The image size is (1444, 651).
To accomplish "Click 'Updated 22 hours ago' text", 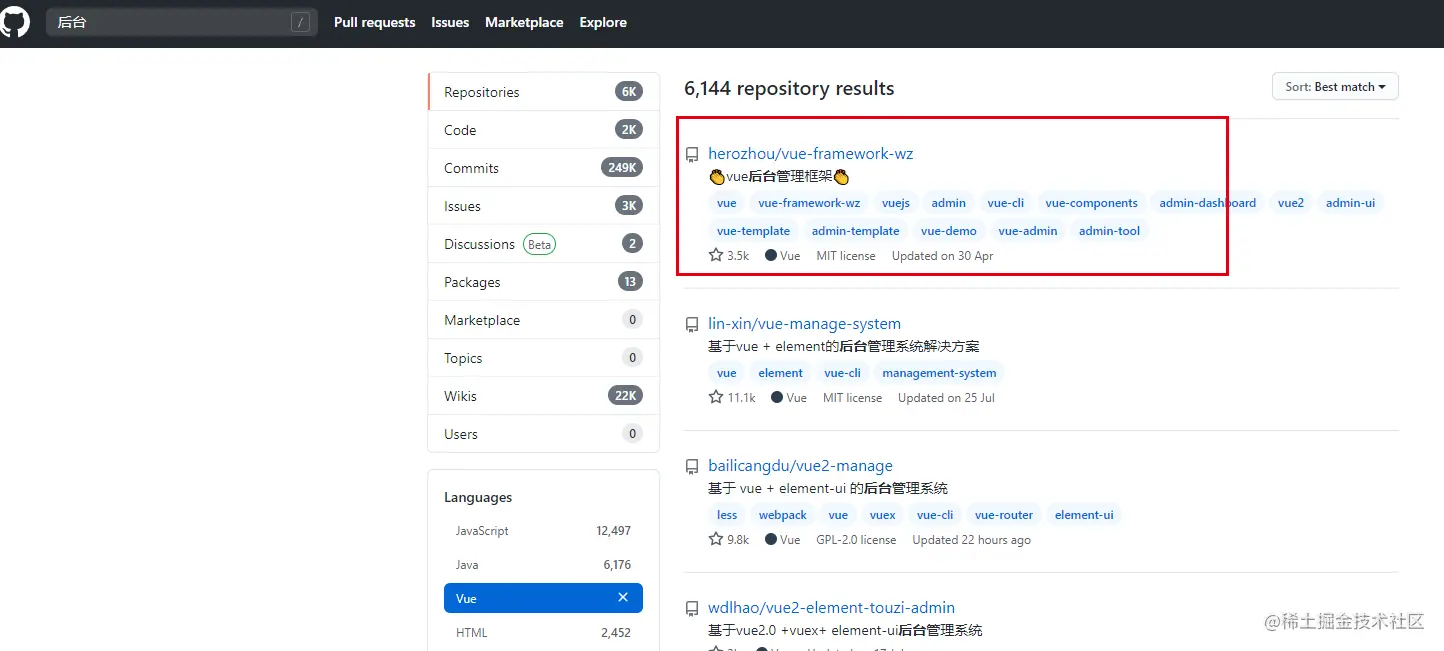I will point(971,540).
